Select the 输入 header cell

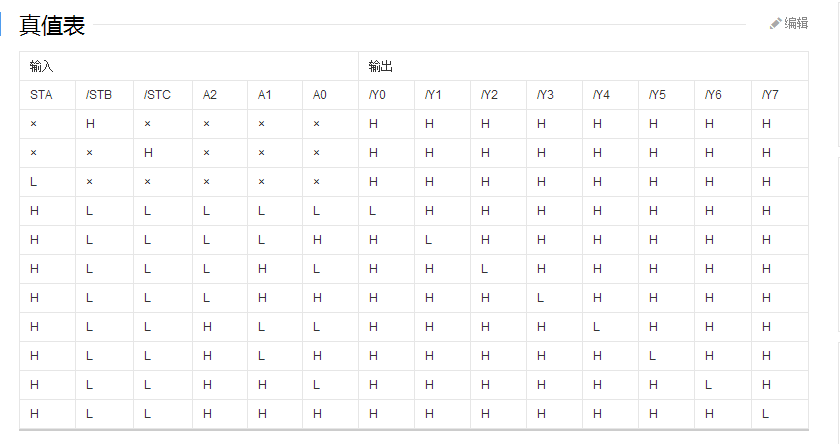click(41, 66)
